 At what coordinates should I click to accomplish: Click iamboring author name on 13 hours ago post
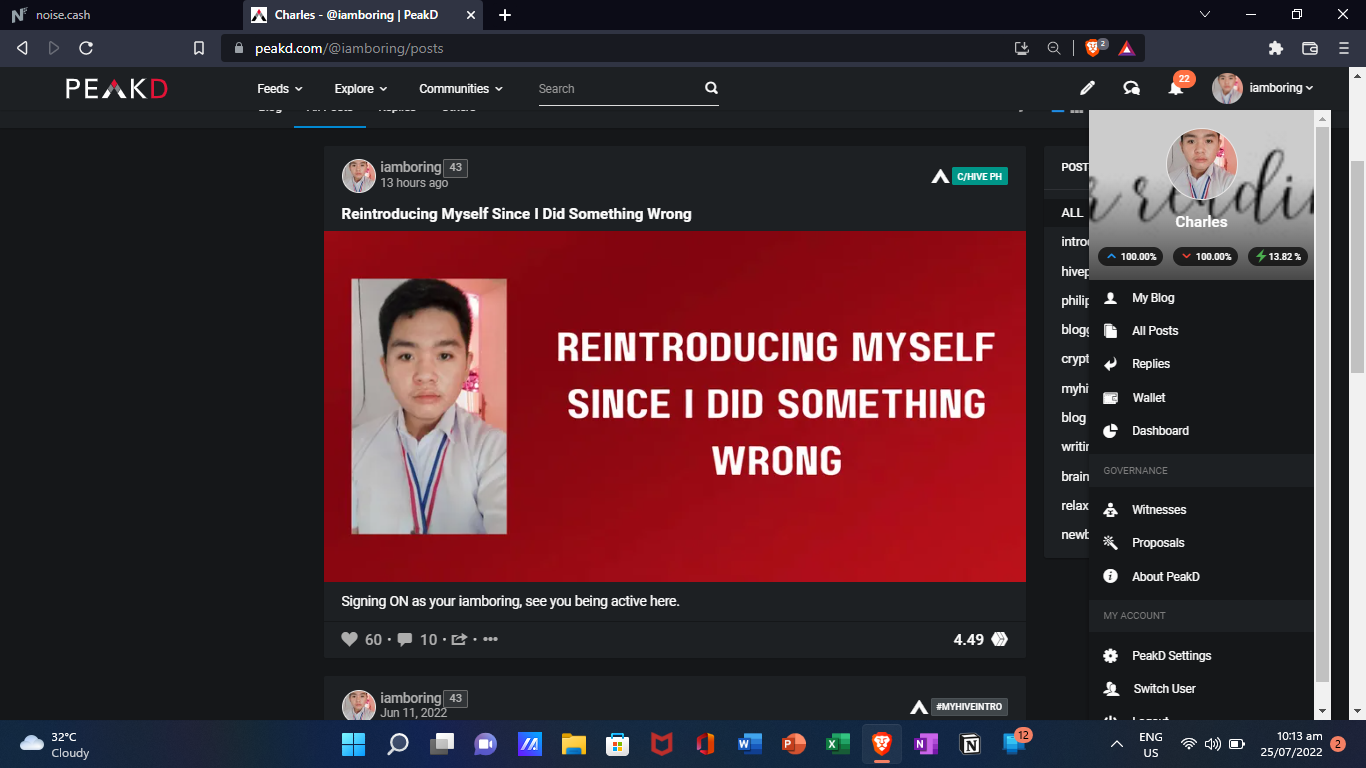[410, 168]
